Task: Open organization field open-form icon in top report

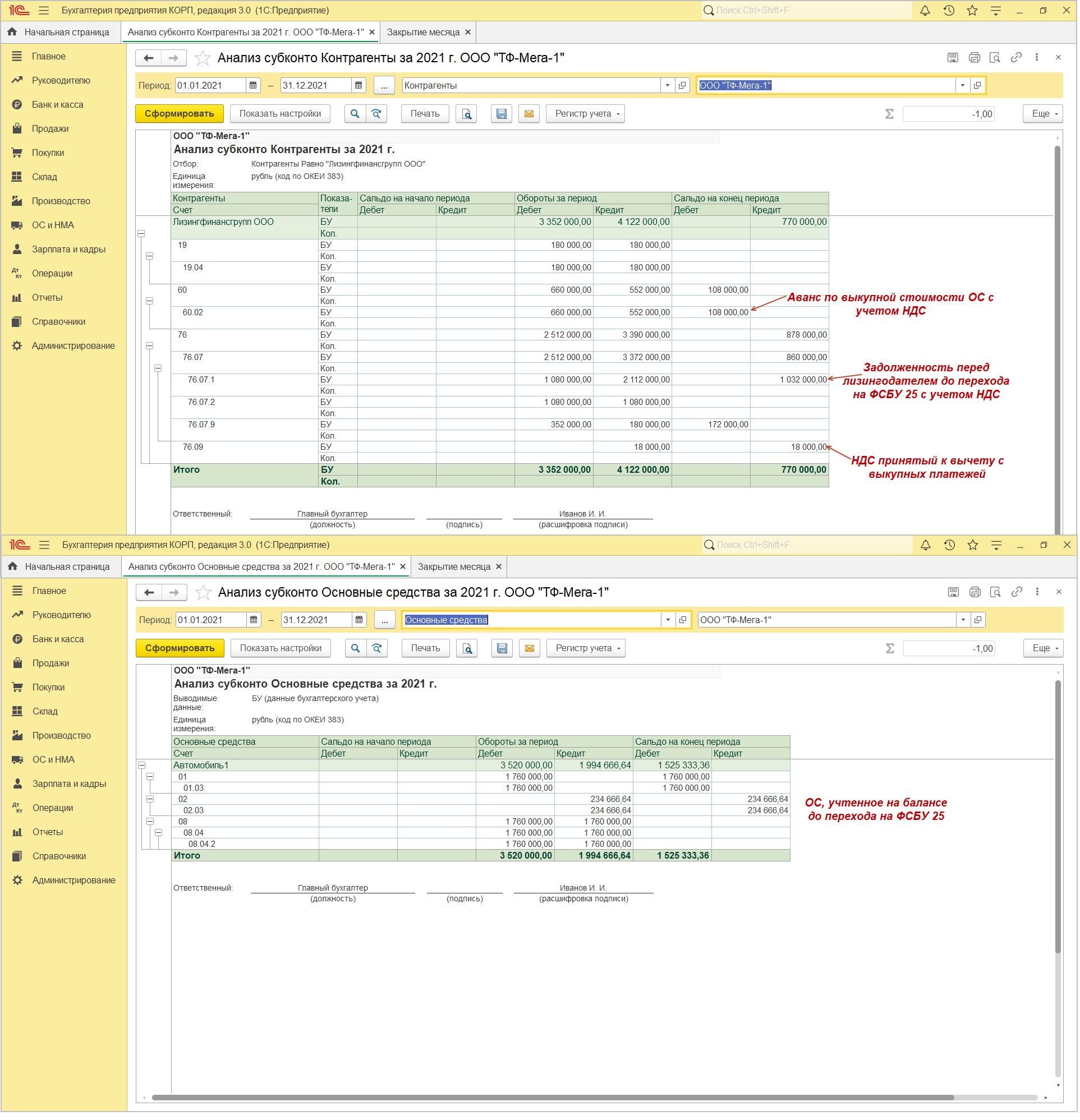Action: pyautogui.click(x=979, y=86)
